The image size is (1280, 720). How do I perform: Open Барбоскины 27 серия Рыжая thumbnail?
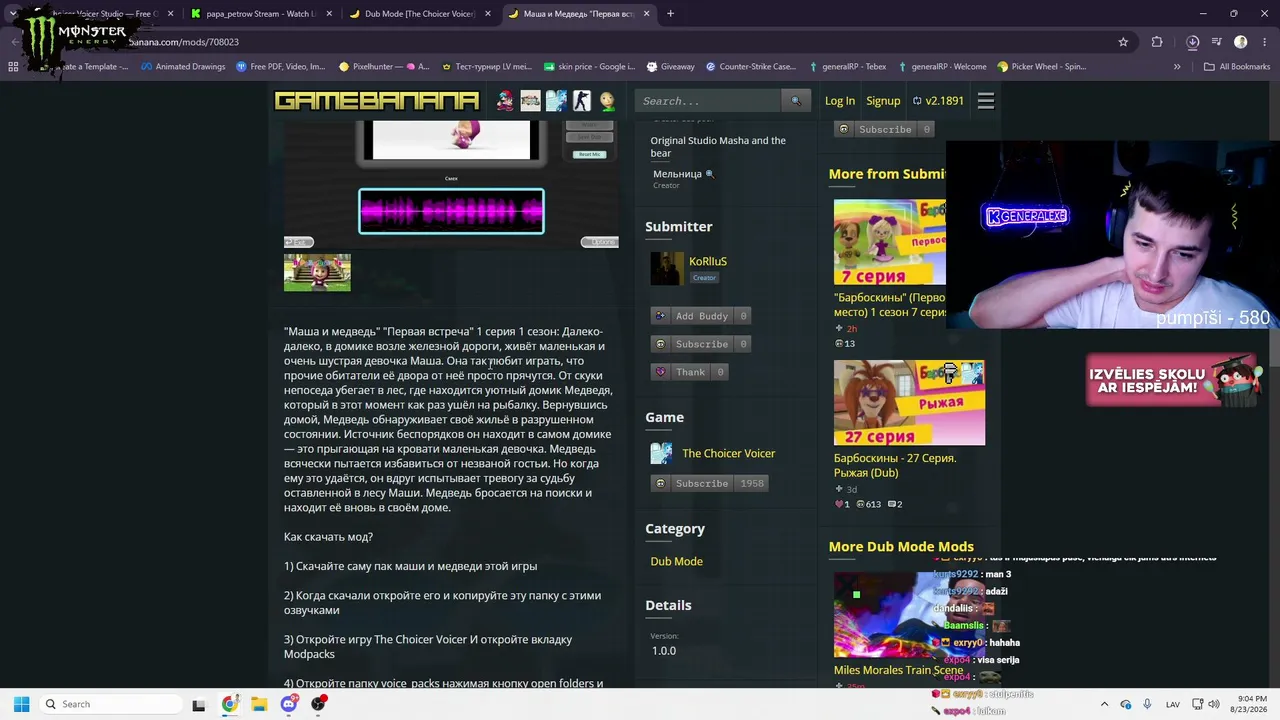[x=909, y=403]
